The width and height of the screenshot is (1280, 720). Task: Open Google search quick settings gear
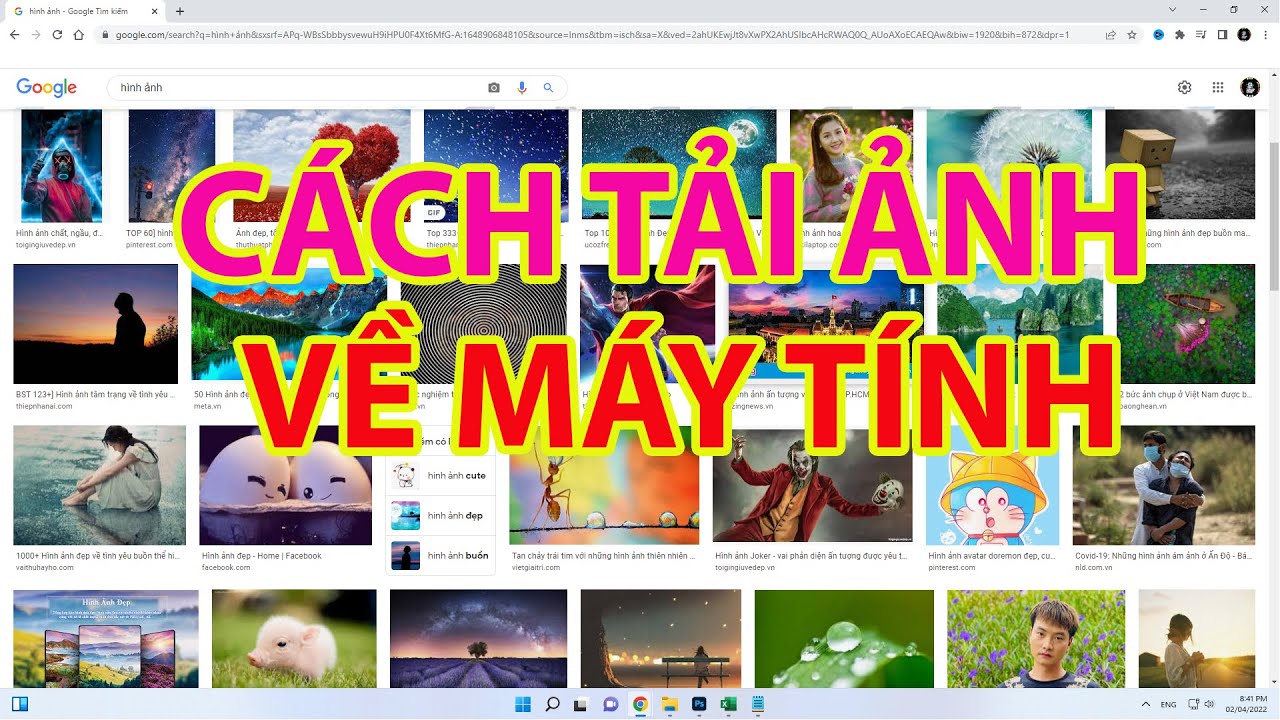(1185, 87)
